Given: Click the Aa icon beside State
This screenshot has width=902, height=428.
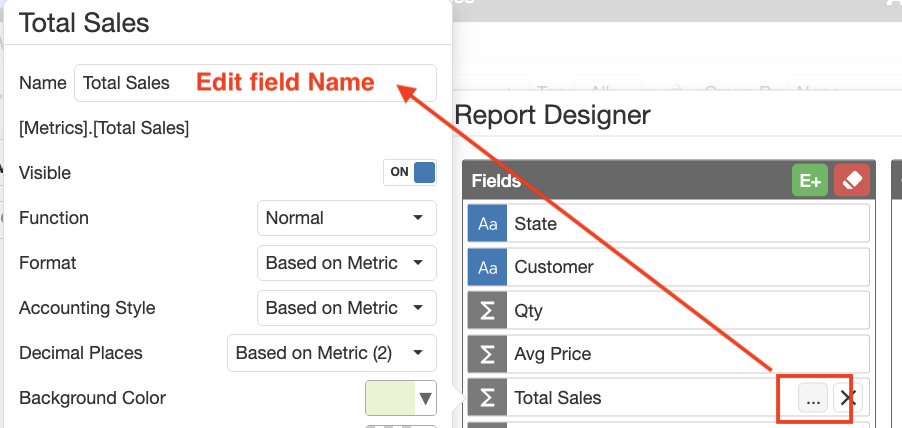Looking at the screenshot, I should click(x=487, y=223).
